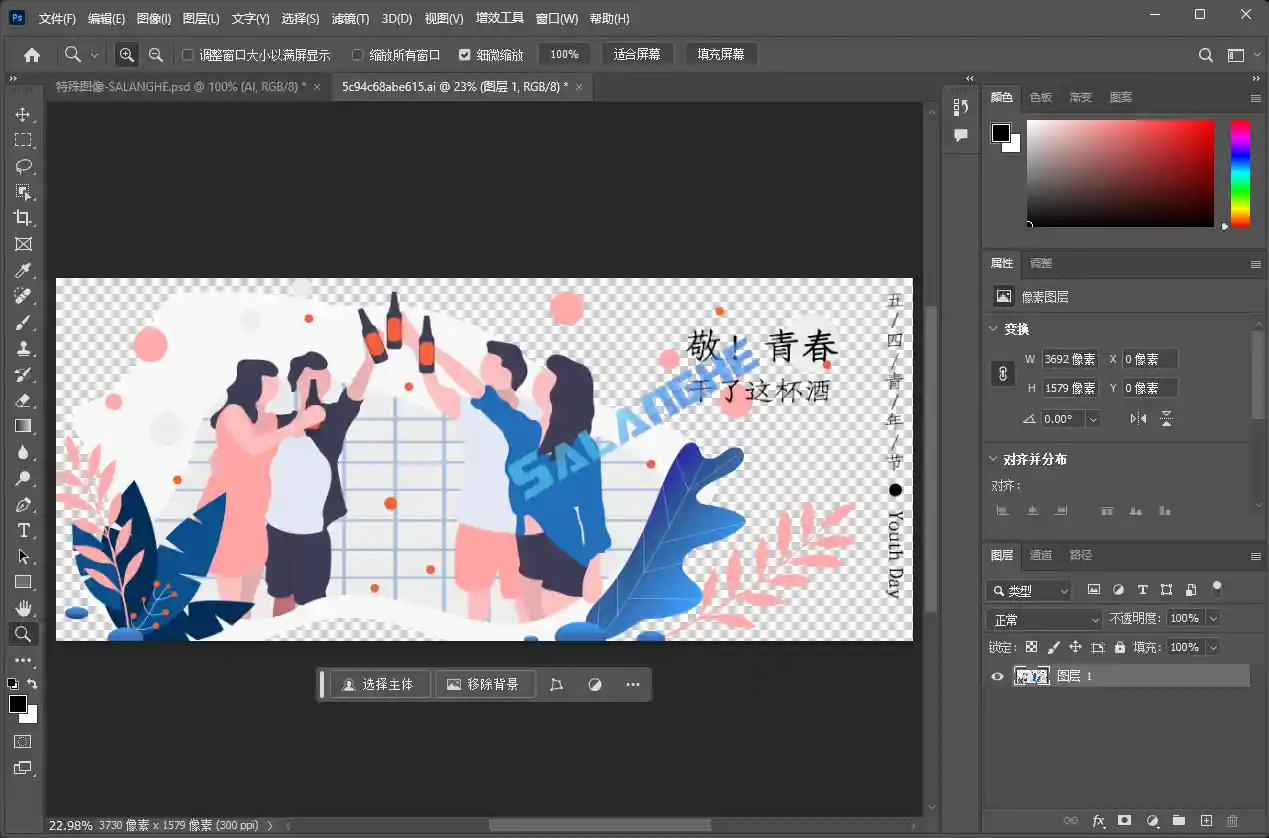1269x838 pixels.
Task: Select the Horizontal Type tool
Action: tap(24, 529)
